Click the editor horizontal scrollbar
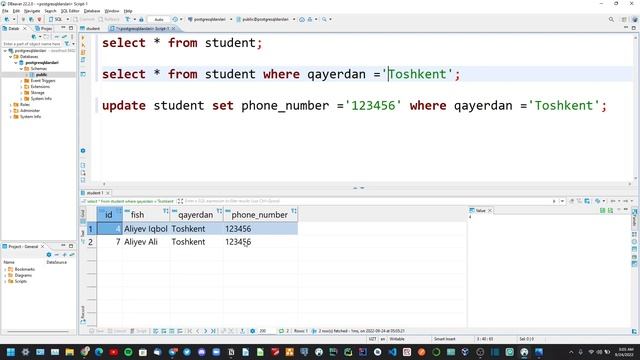The height and width of the screenshot is (360, 640). (x=367, y=184)
